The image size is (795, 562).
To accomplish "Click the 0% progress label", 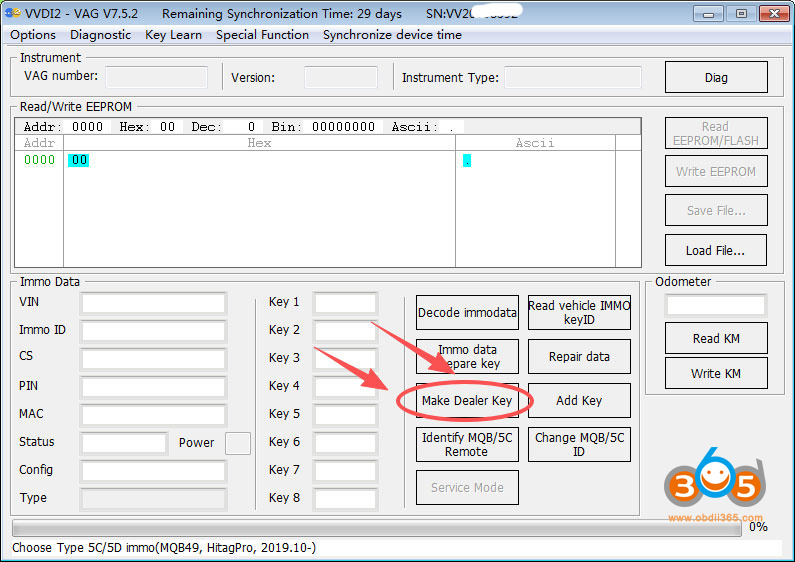I will click(758, 527).
